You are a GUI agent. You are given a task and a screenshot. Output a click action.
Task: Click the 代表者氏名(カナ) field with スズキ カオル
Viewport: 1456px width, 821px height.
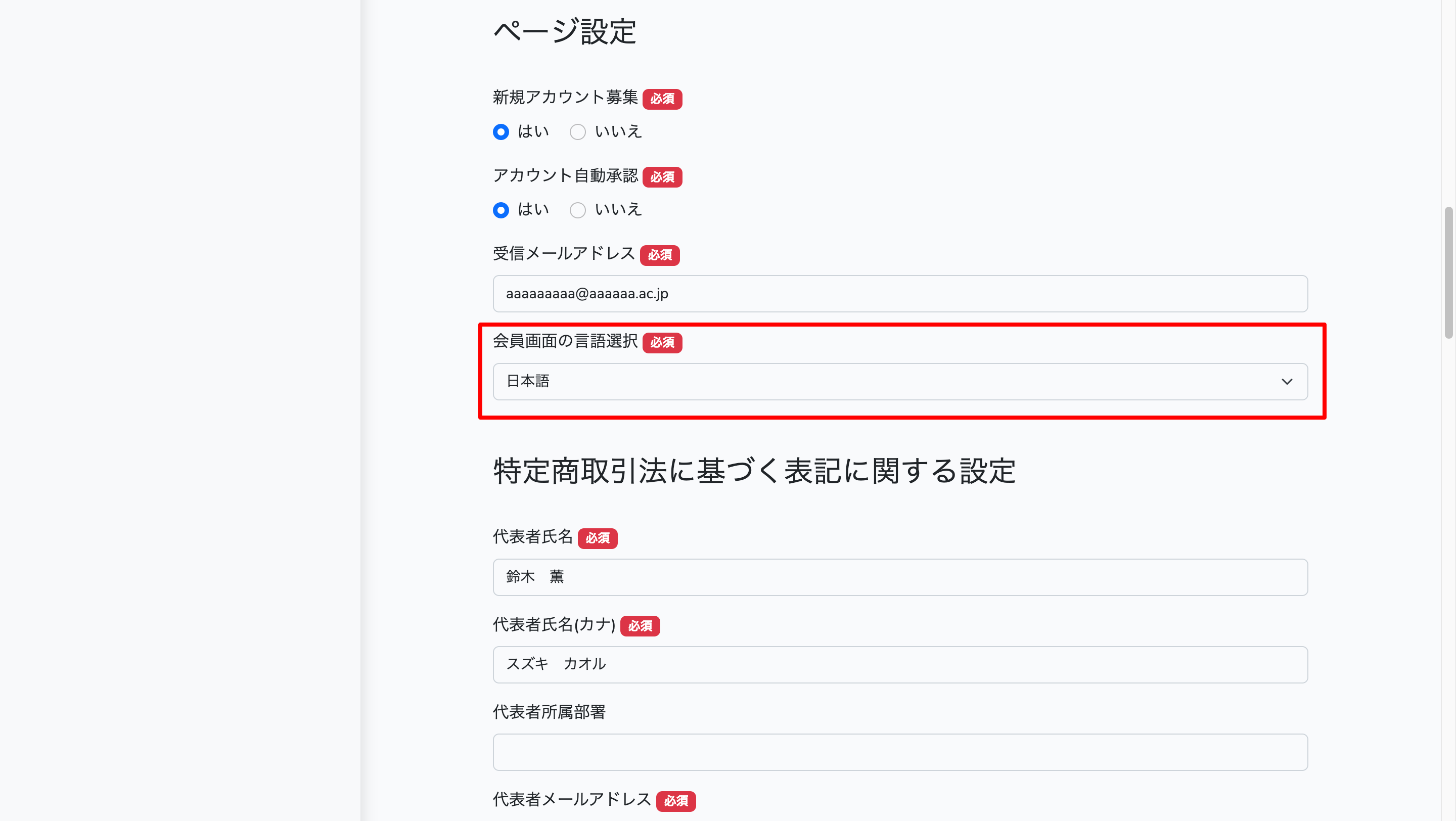coord(900,664)
